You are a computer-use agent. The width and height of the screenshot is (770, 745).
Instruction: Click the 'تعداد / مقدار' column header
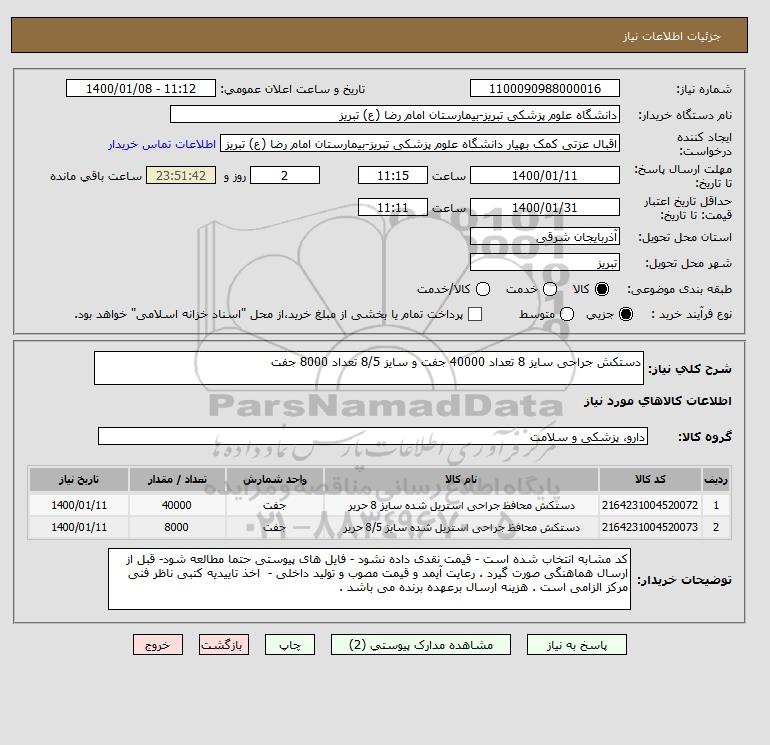[177, 479]
